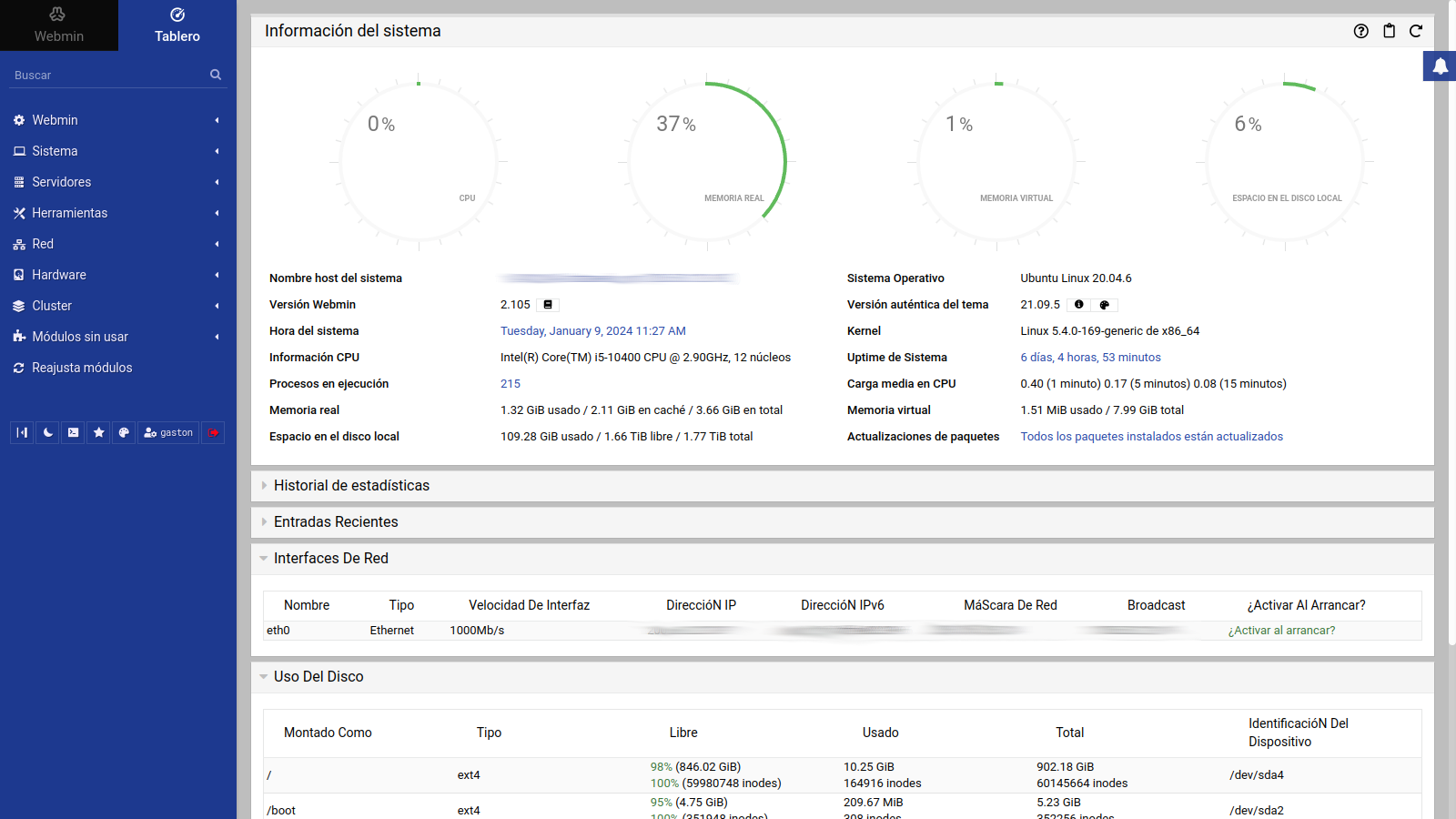
Task: Open the Reajusta módulos menu item
Action: pos(82,368)
